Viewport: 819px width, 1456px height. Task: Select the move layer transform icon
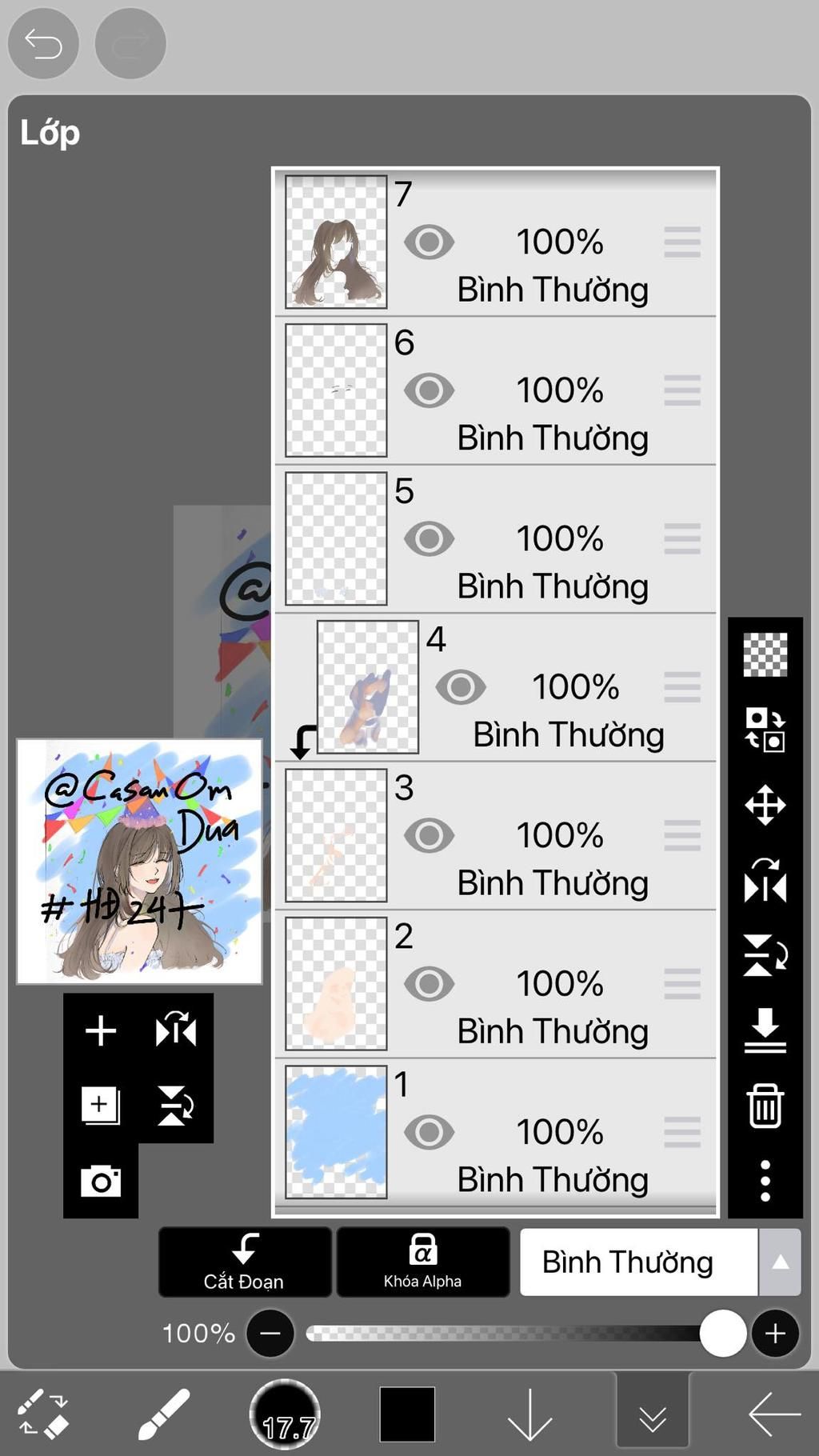[765, 805]
